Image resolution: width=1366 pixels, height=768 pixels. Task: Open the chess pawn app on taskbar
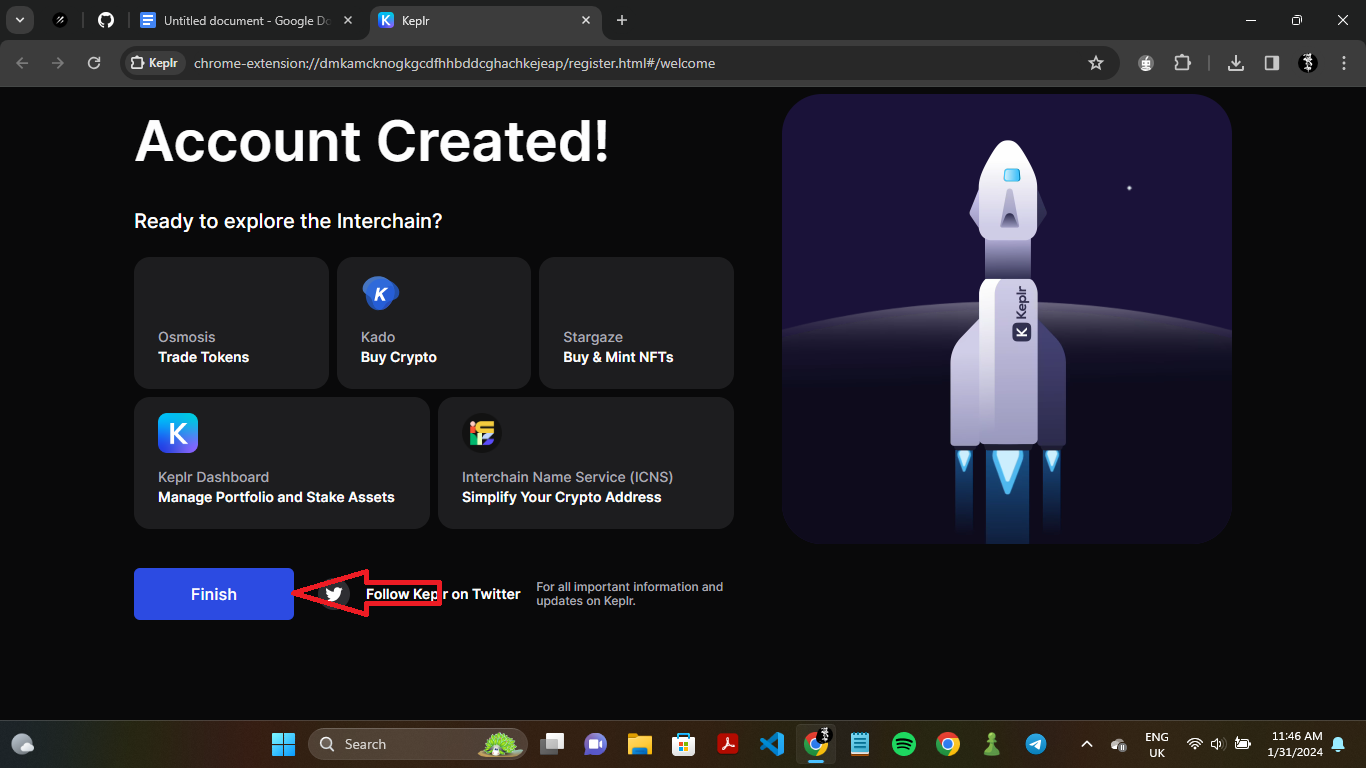[x=992, y=744]
